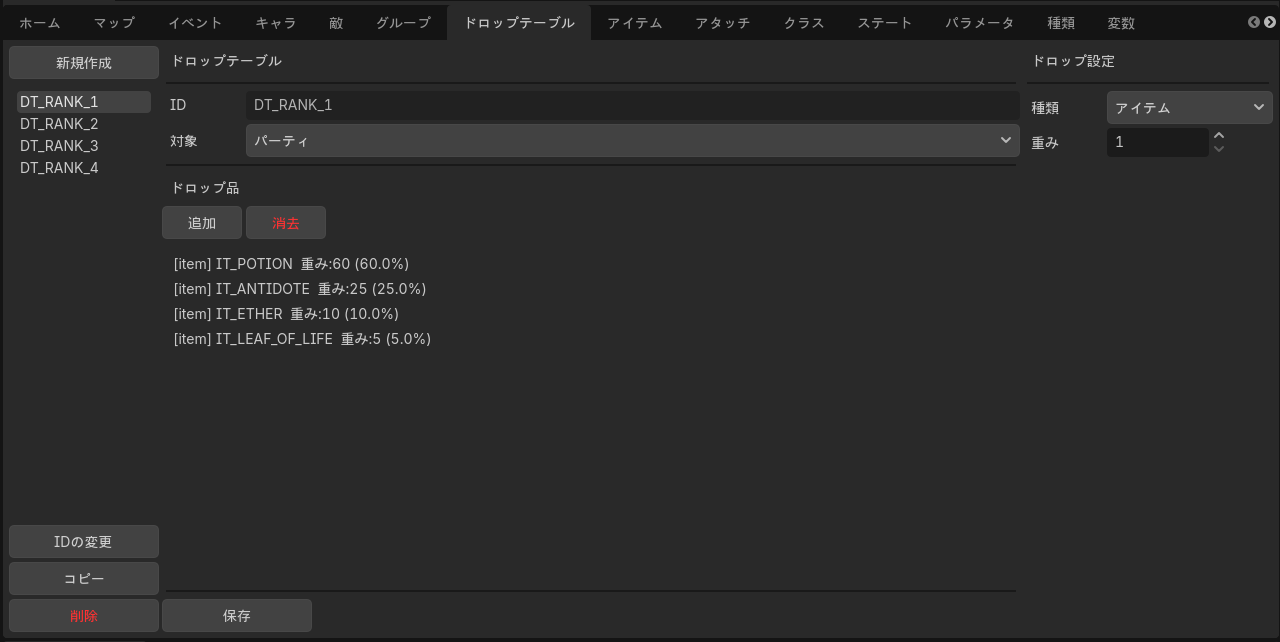Open the クラス tab
1280x642 pixels.
pos(804,23)
